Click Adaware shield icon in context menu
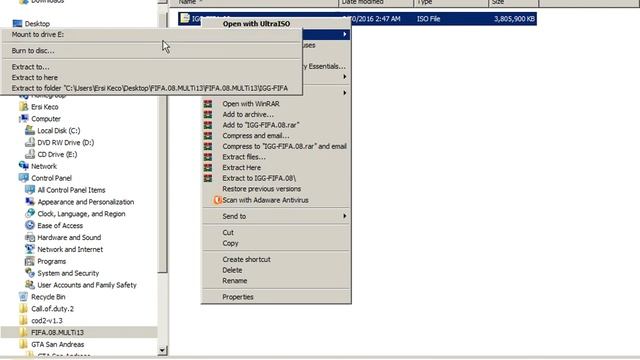640x360 pixels. (x=218, y=200)
